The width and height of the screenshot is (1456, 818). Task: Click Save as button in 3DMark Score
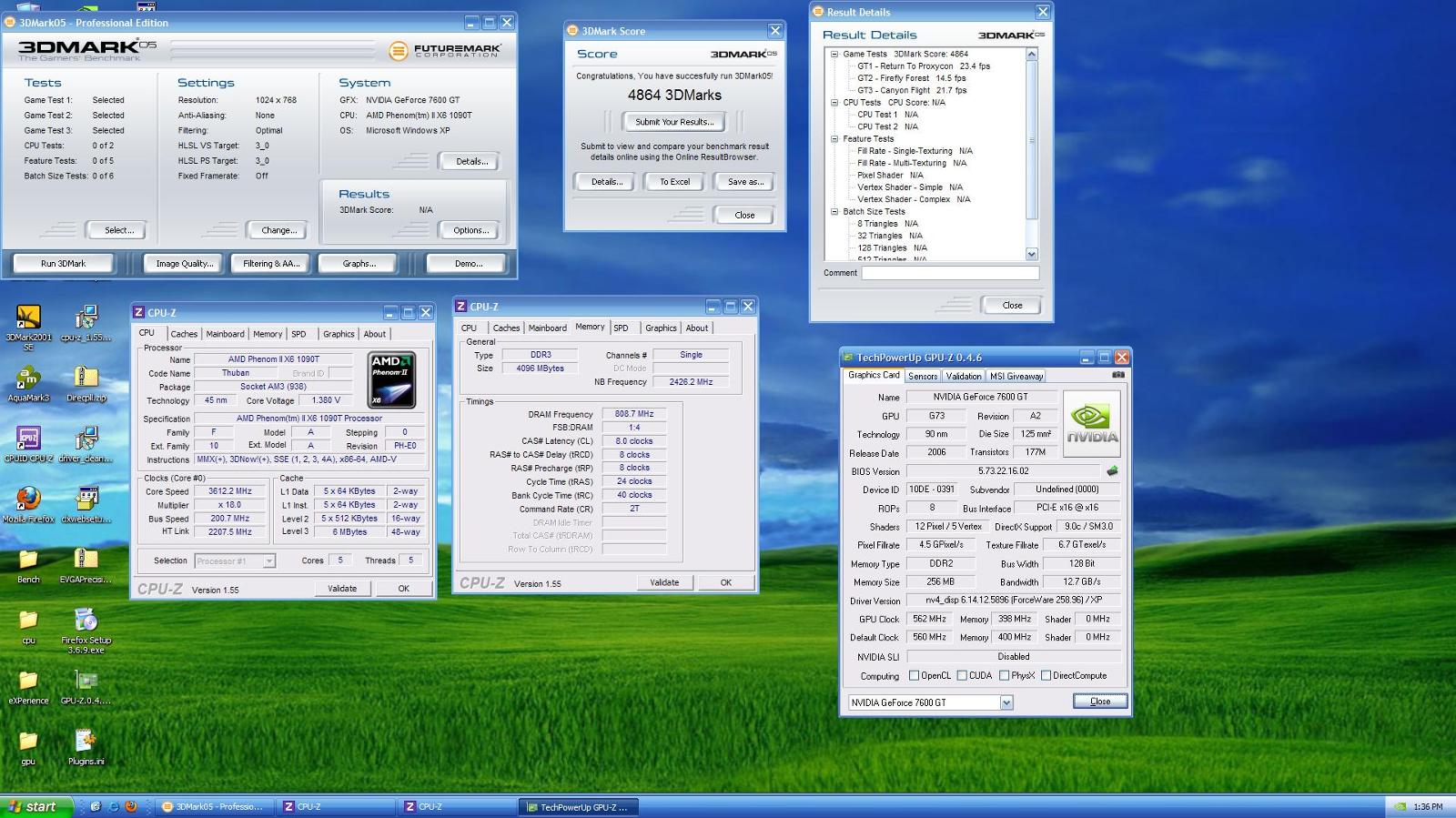tap(745, 181)
